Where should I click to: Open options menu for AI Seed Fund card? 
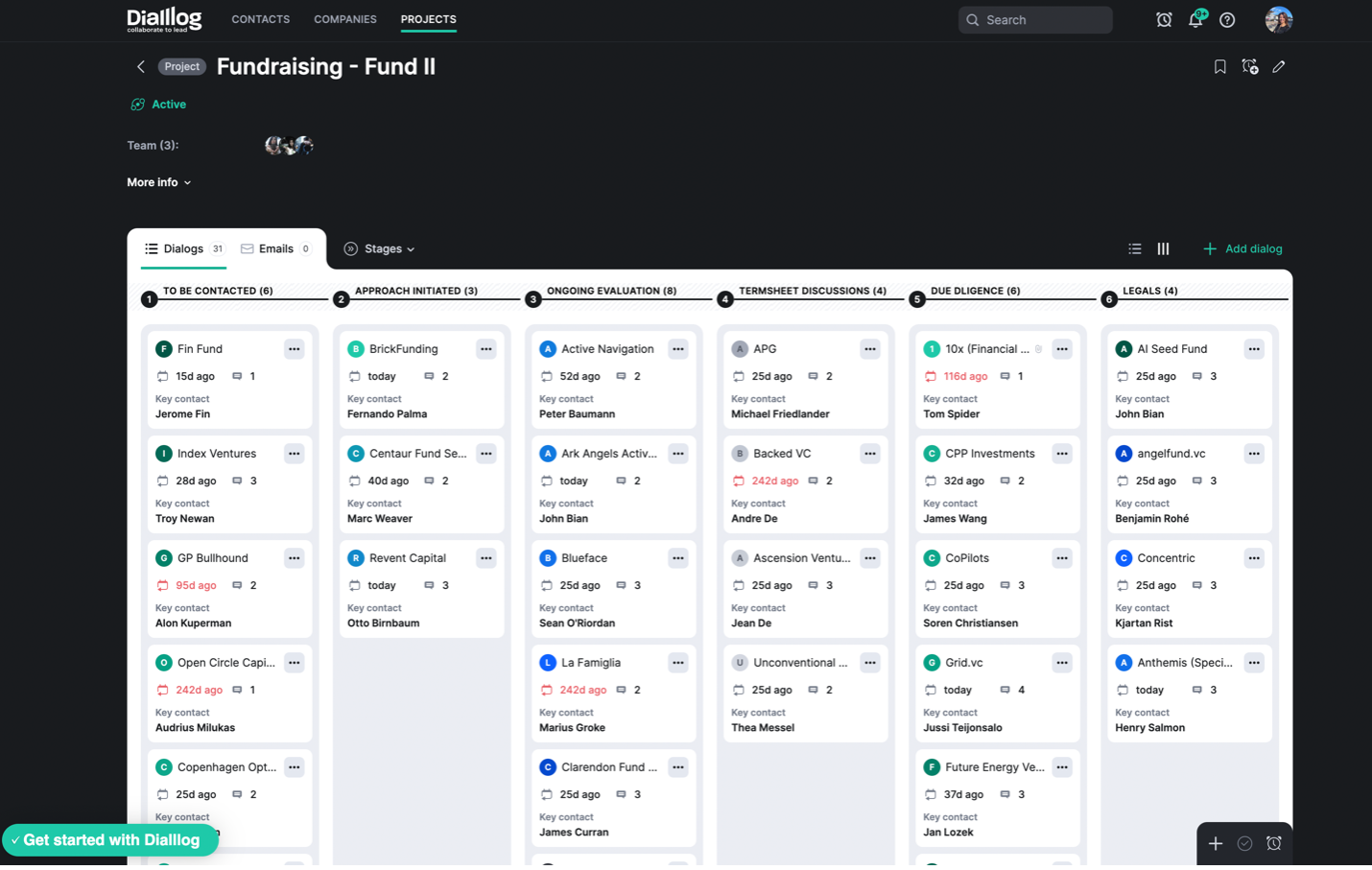pyautogui.click(x=1254, y=349)
